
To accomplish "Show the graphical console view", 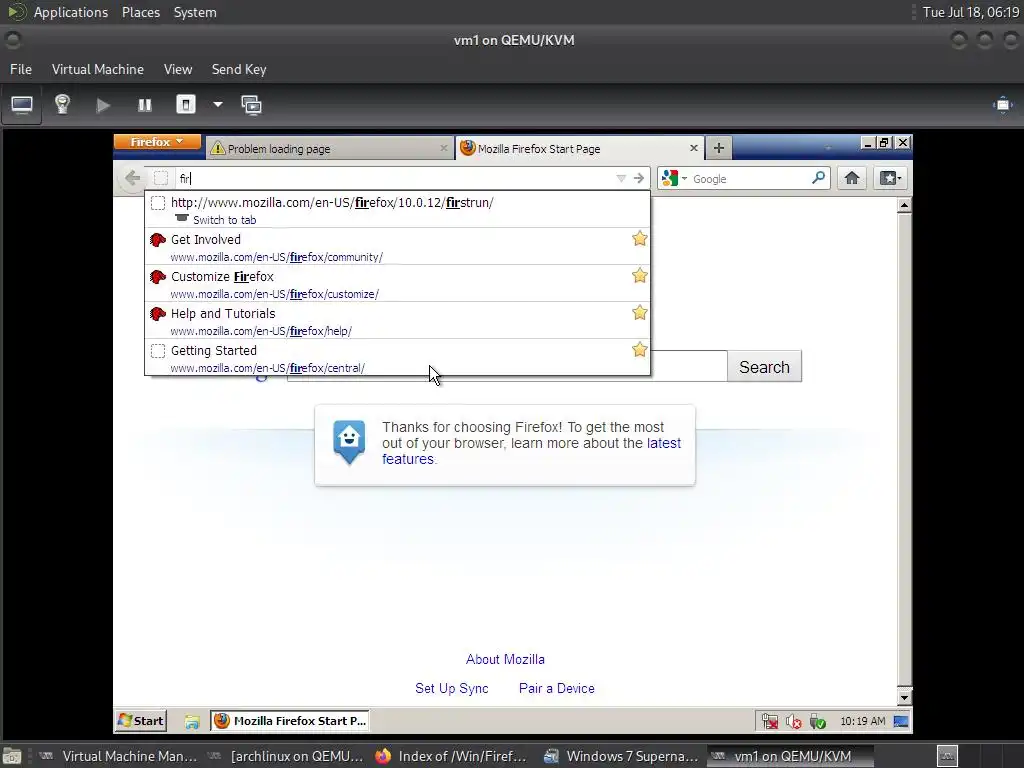I will tap(22, 105).
